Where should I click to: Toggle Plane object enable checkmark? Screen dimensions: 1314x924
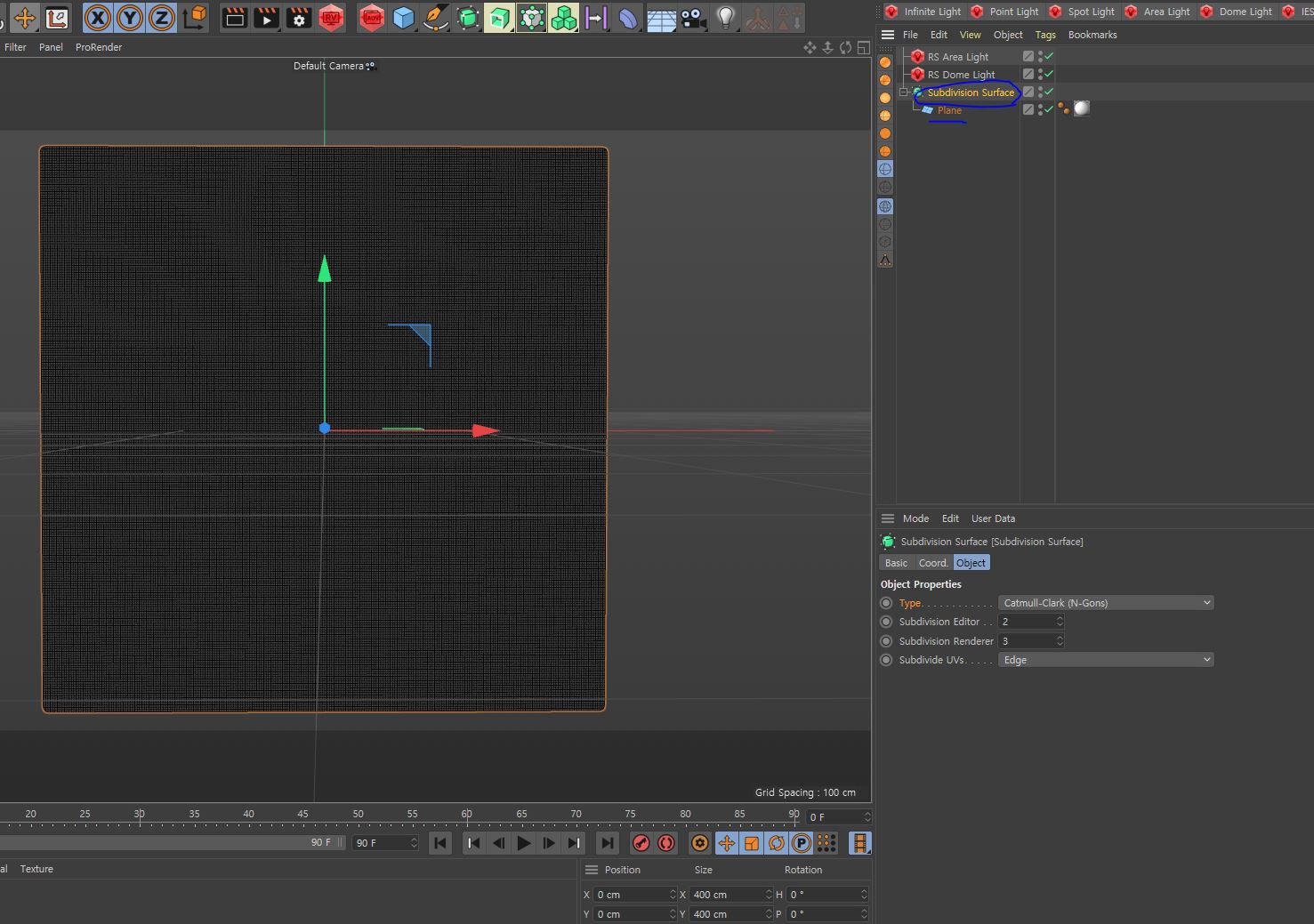pos(1049,109)
